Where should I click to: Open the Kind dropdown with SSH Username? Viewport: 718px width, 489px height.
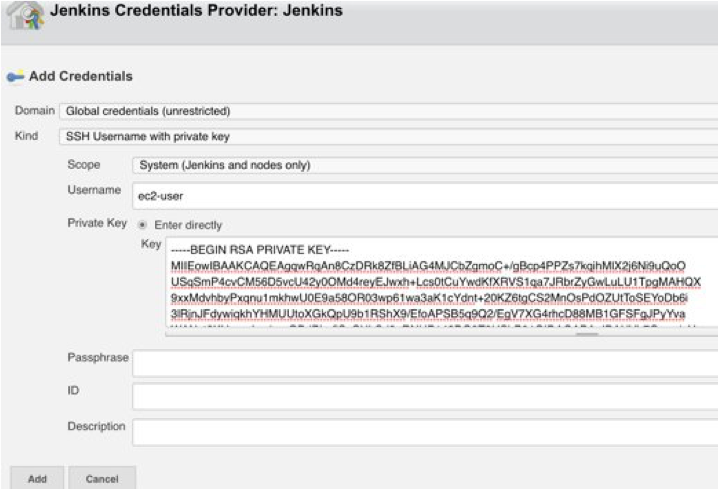pos(388,136)
